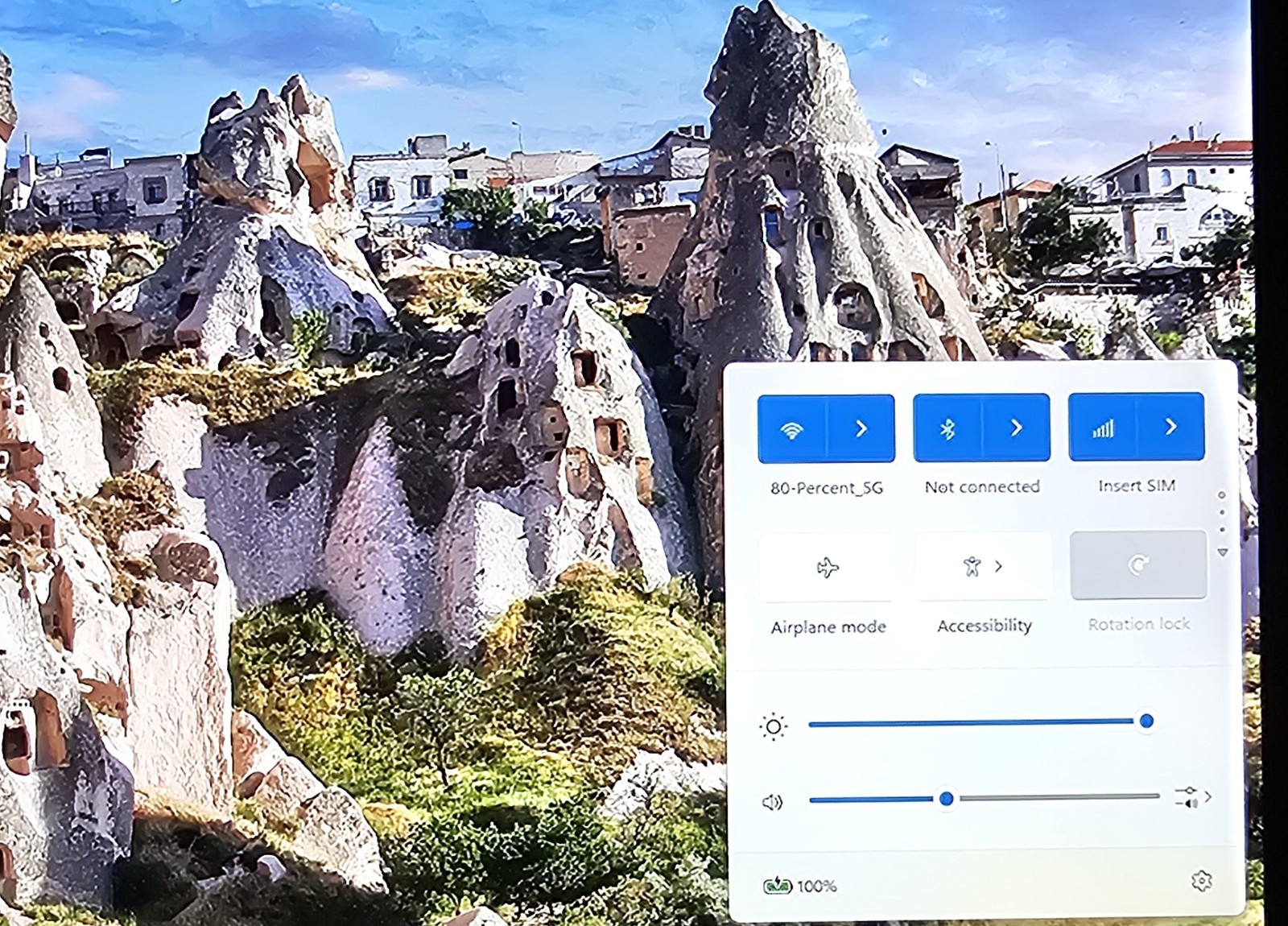Toggle the cellular signal button
The height and width of the screenshot is (926, 1288).
(1103, 428)
